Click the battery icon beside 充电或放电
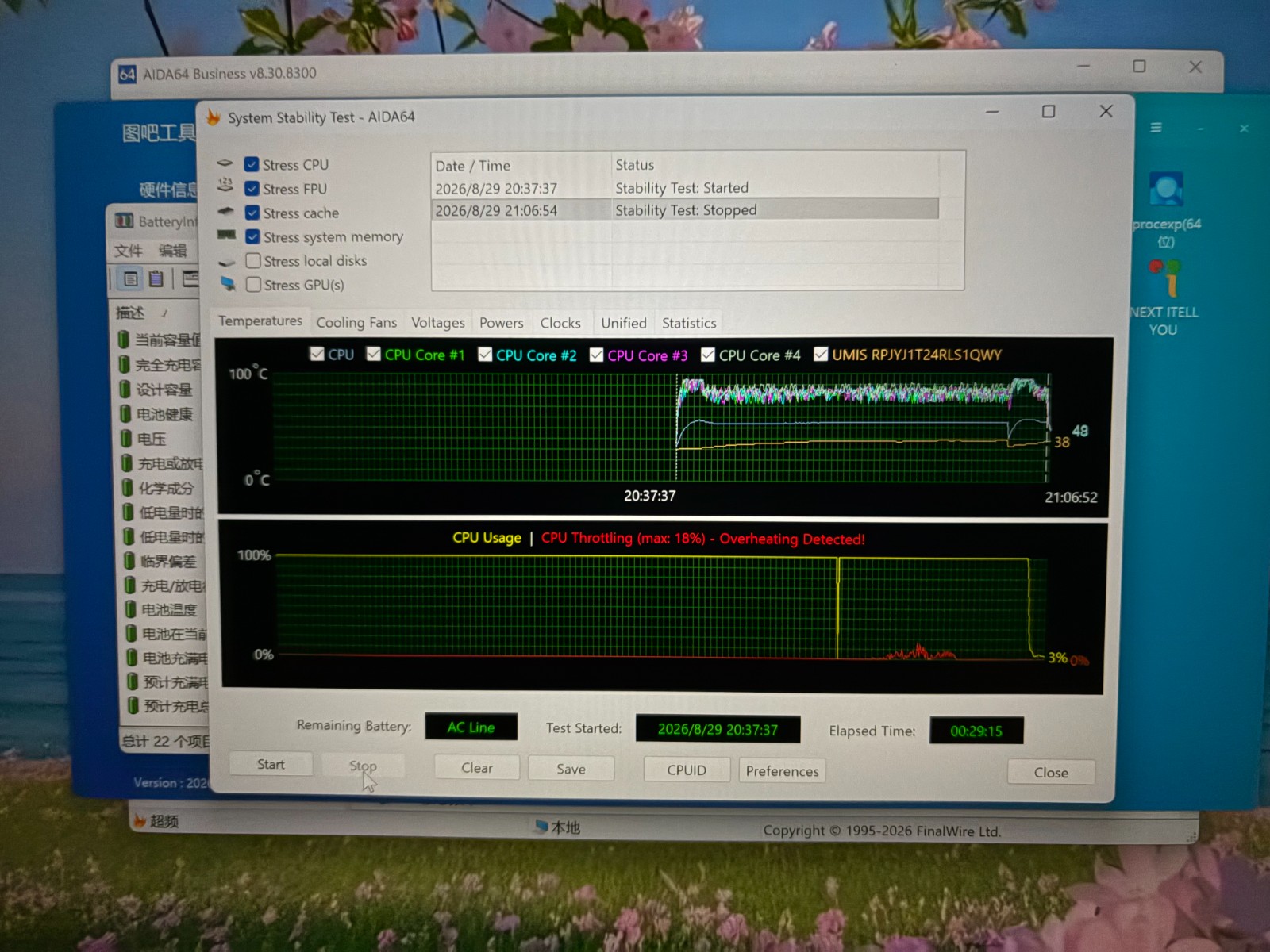Viewport: 1270px width, 952px height. click(127, 463)
